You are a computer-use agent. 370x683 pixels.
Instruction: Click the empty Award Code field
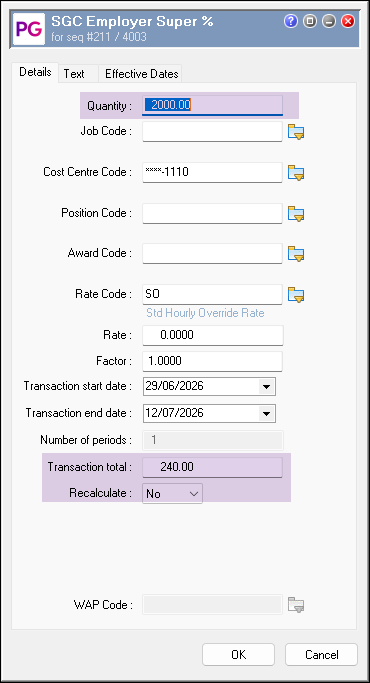212,254
